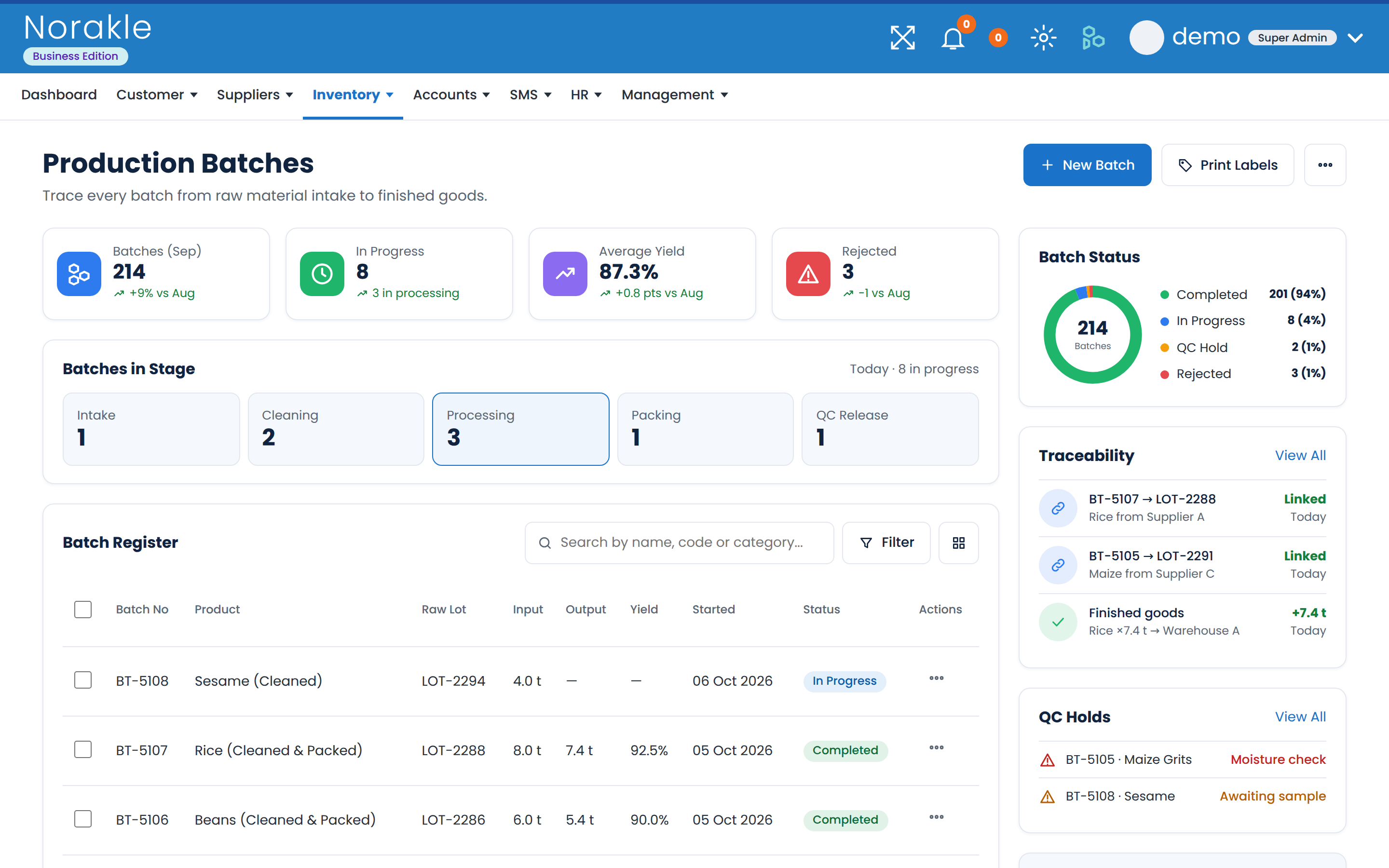
Task: Select the checkbox for batch BT-5107
Action: (x=82, y=750)
